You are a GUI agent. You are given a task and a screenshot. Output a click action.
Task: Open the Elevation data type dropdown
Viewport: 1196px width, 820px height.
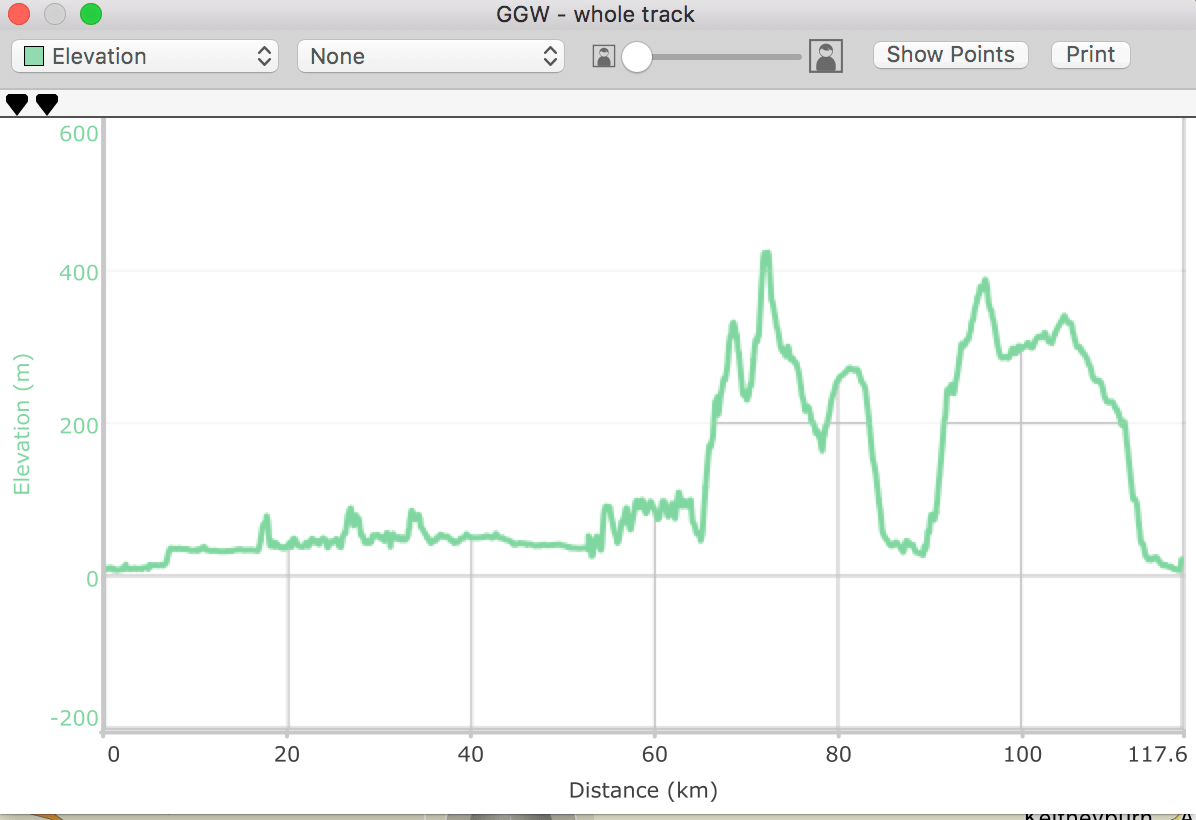(144, 56)
